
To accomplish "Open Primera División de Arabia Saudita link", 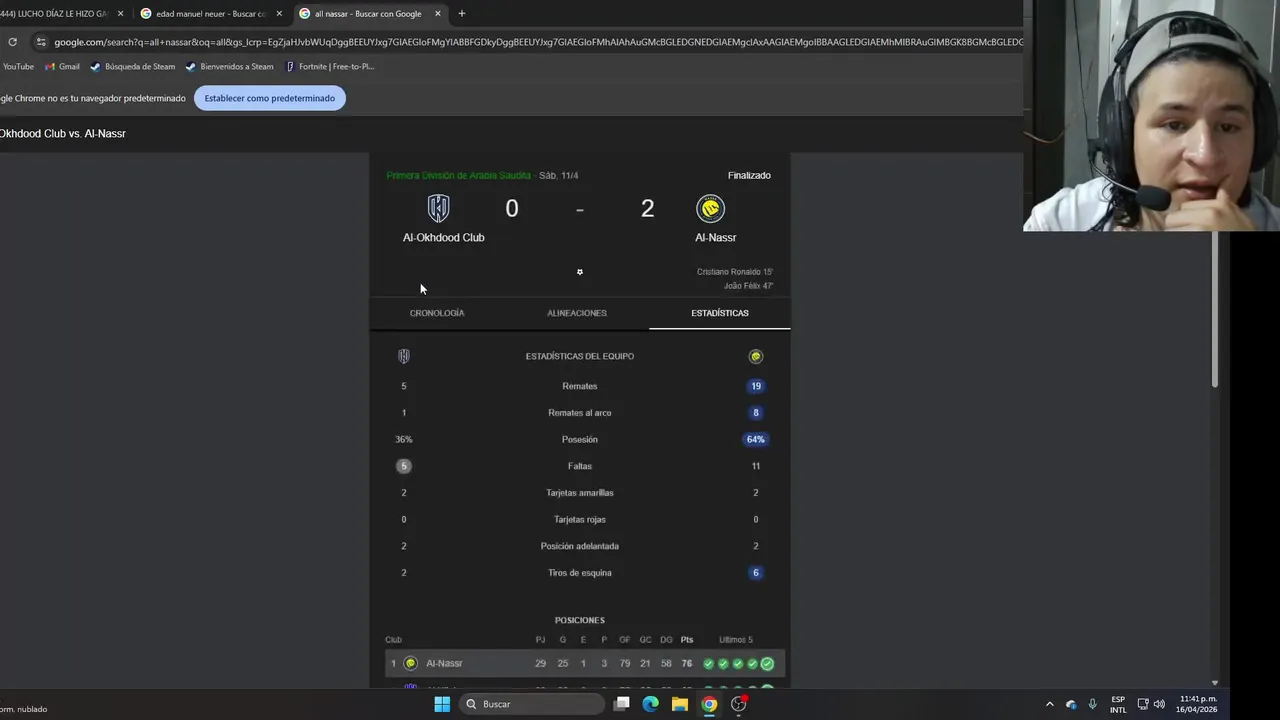I will pyautogui.click(x=458, y=176).
